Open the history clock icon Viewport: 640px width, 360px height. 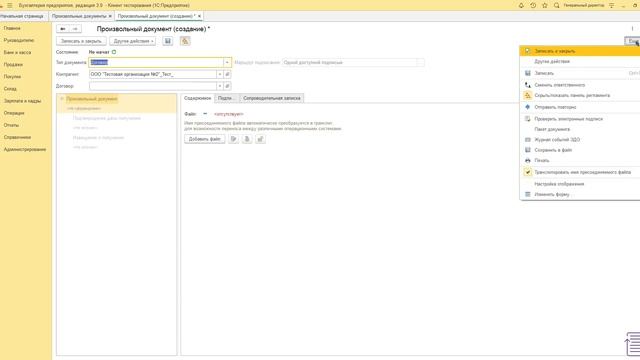(533, 5)
